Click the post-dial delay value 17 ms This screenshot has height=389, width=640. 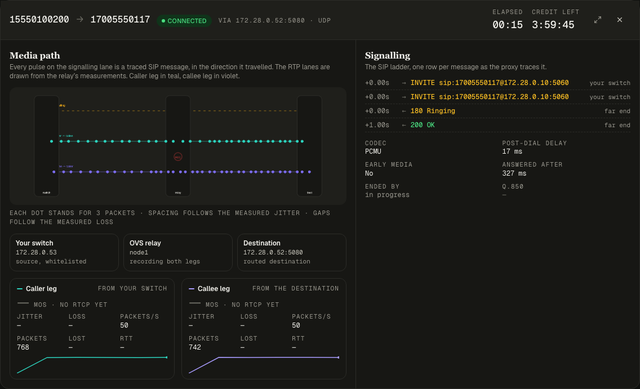(x=512, y=151)
